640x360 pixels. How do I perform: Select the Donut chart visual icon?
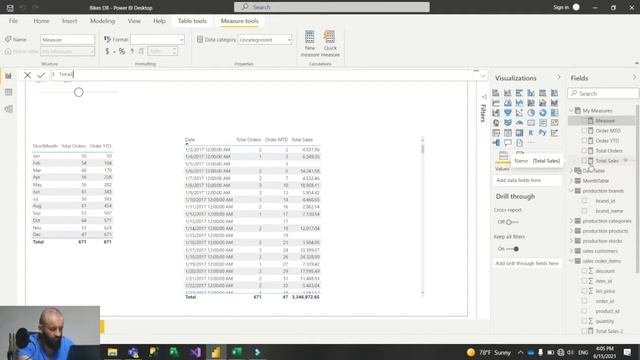click(x=542, y=113)
